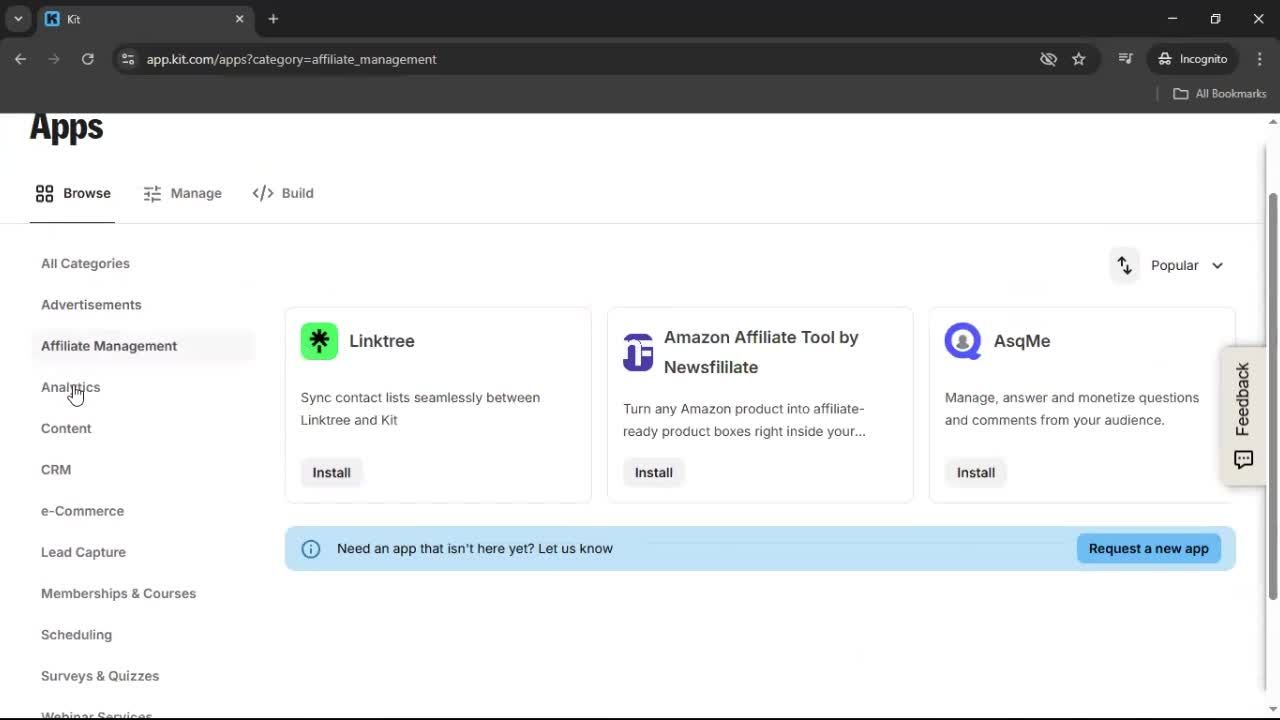Click the Build tab's code icon
Screen dimensions: 1280x720
click(262, 193)
